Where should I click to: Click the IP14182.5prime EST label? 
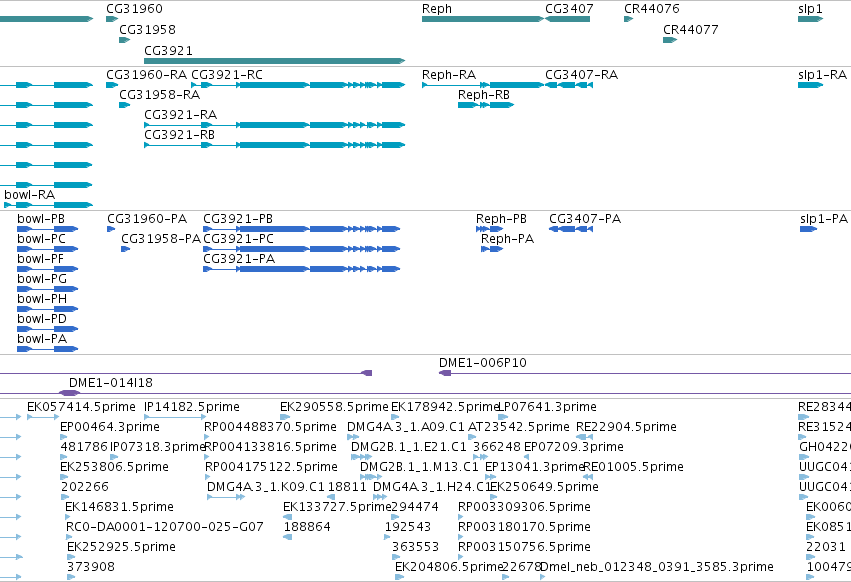click(x=192, y=407)
